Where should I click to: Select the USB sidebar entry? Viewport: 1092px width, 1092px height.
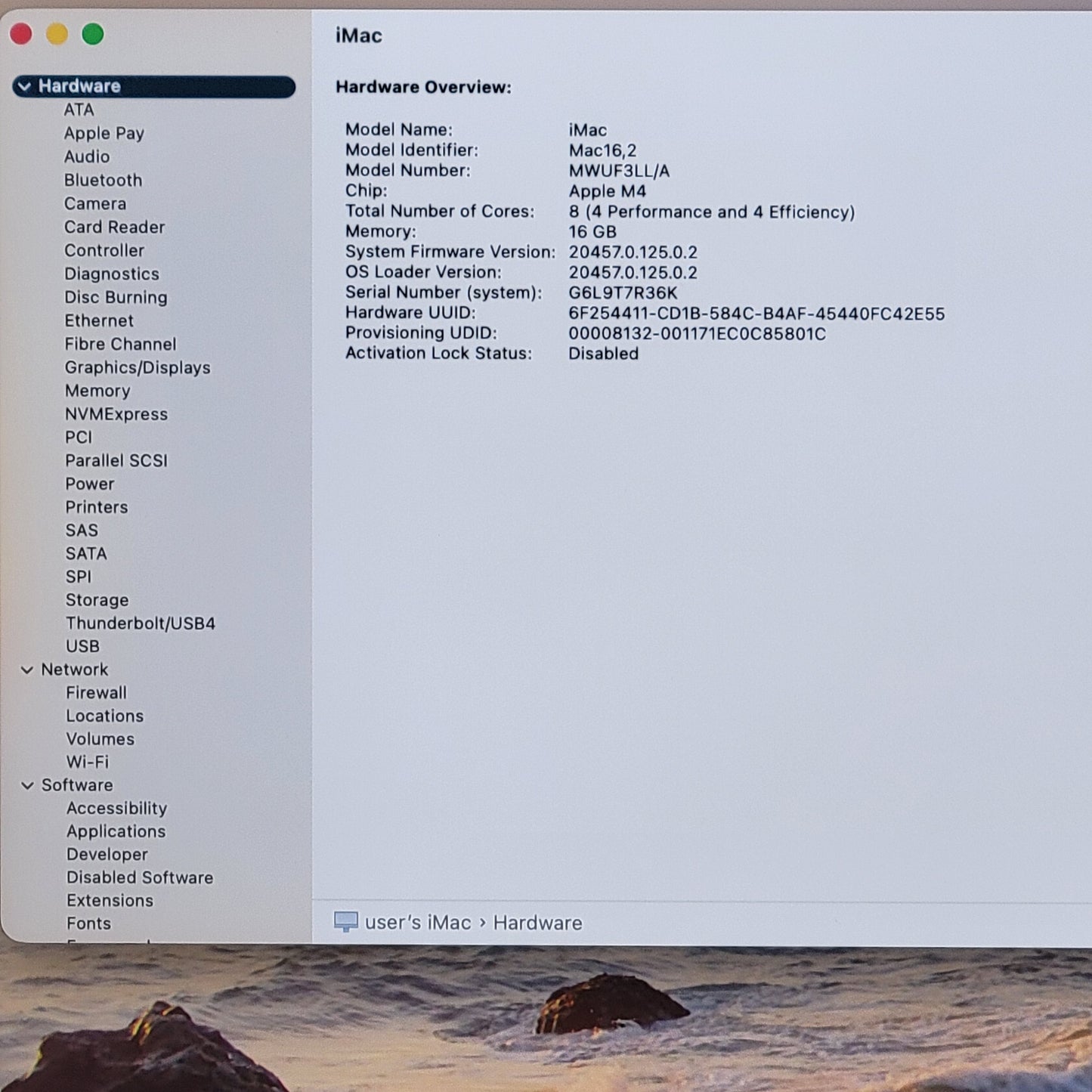tap(82, 646)
